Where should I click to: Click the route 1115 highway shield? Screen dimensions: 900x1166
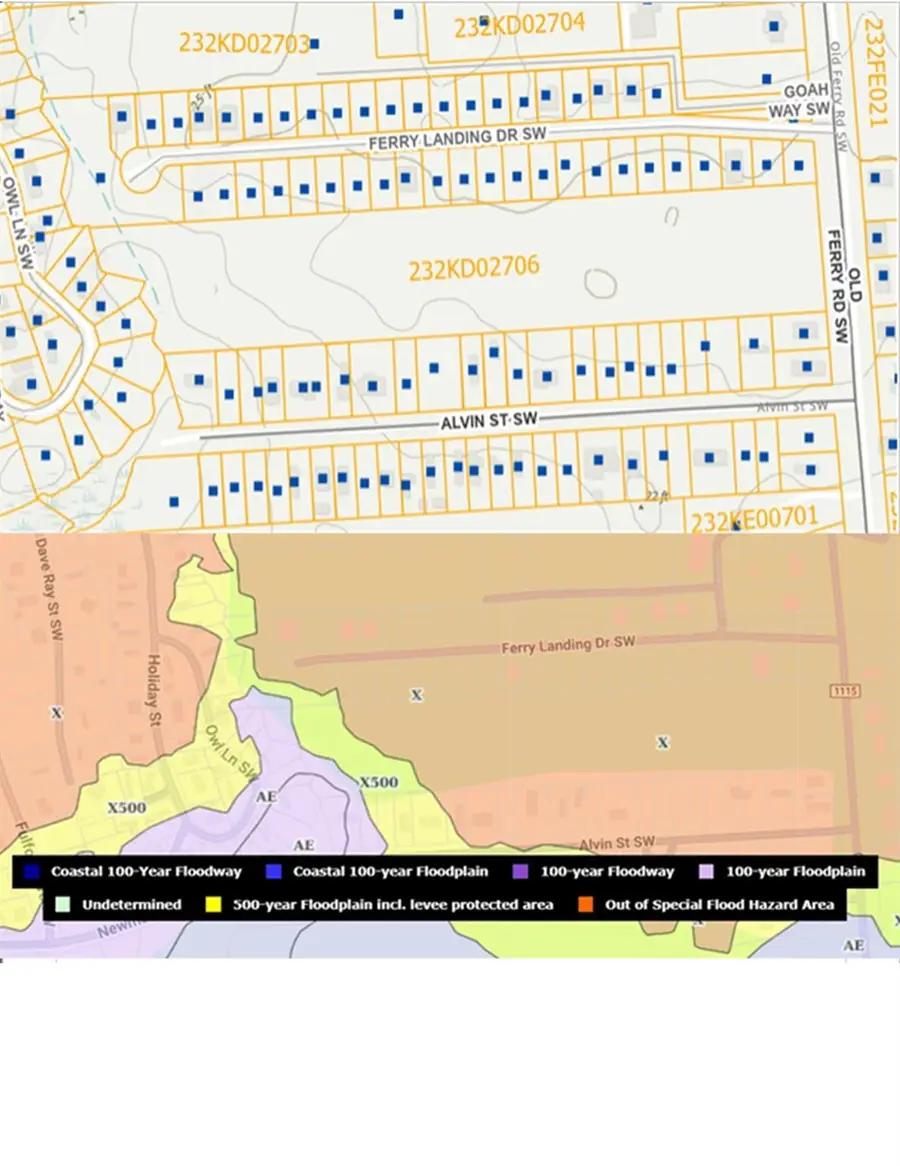(x=846, y=691)
